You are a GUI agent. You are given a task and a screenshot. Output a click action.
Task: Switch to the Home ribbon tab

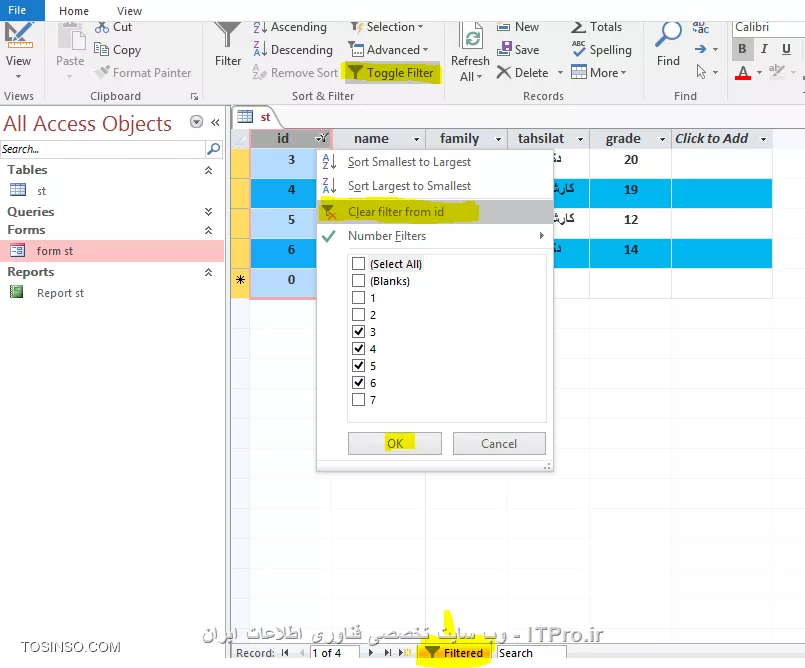coord(74,11)
